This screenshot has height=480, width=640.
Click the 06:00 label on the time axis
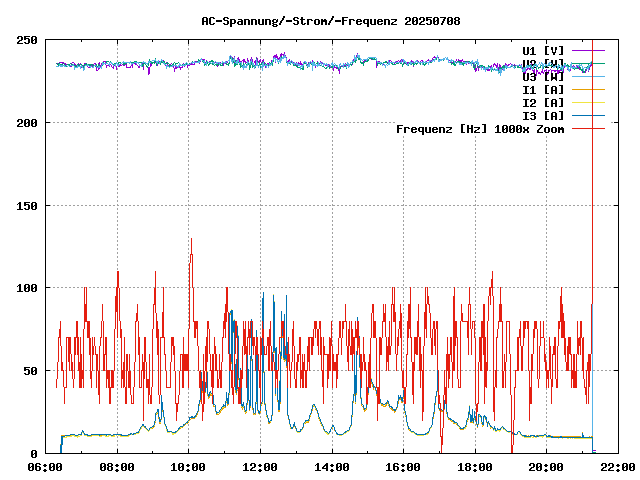[46, 467]
